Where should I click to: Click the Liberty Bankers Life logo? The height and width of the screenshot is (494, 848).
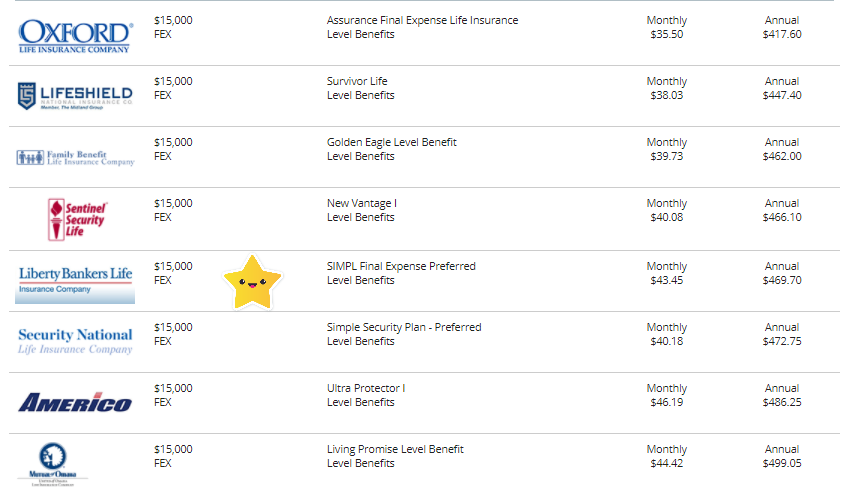click(75, 280)
